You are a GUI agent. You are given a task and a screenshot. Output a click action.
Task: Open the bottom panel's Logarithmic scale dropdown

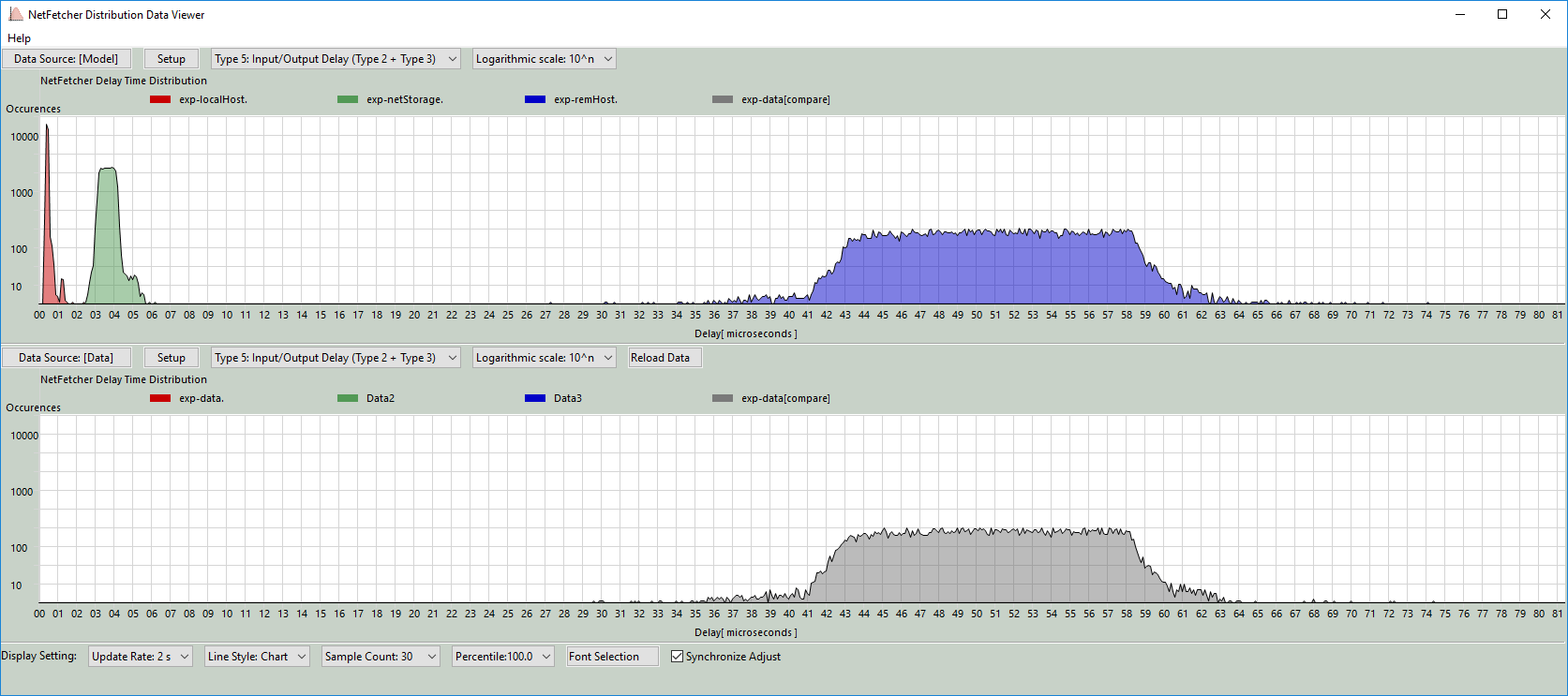click(x=544, y=358)
